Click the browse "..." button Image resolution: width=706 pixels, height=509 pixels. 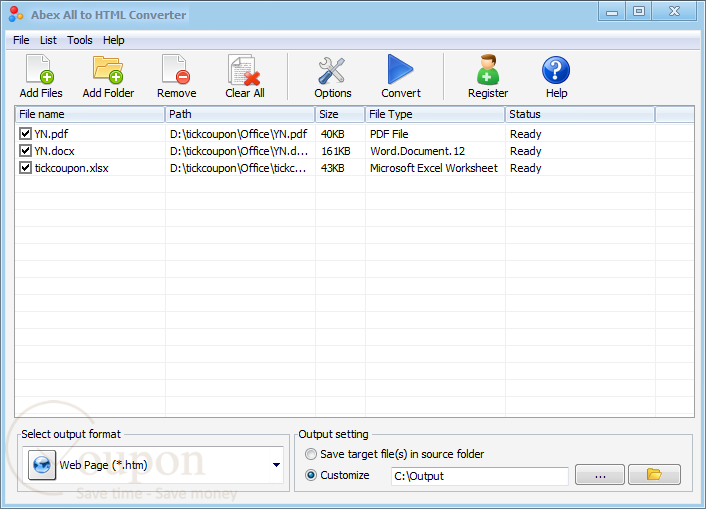point(600,474)
